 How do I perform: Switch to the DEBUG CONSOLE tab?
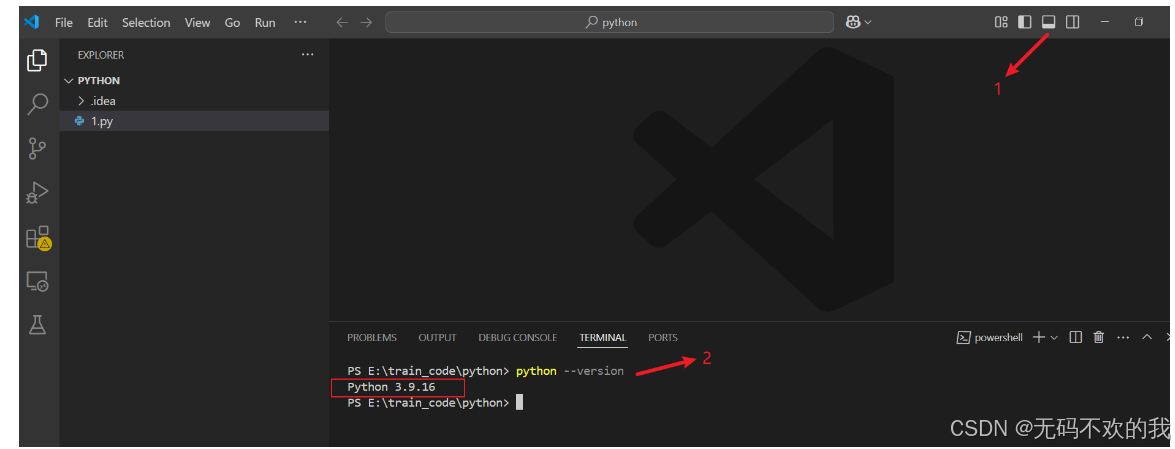518,337
